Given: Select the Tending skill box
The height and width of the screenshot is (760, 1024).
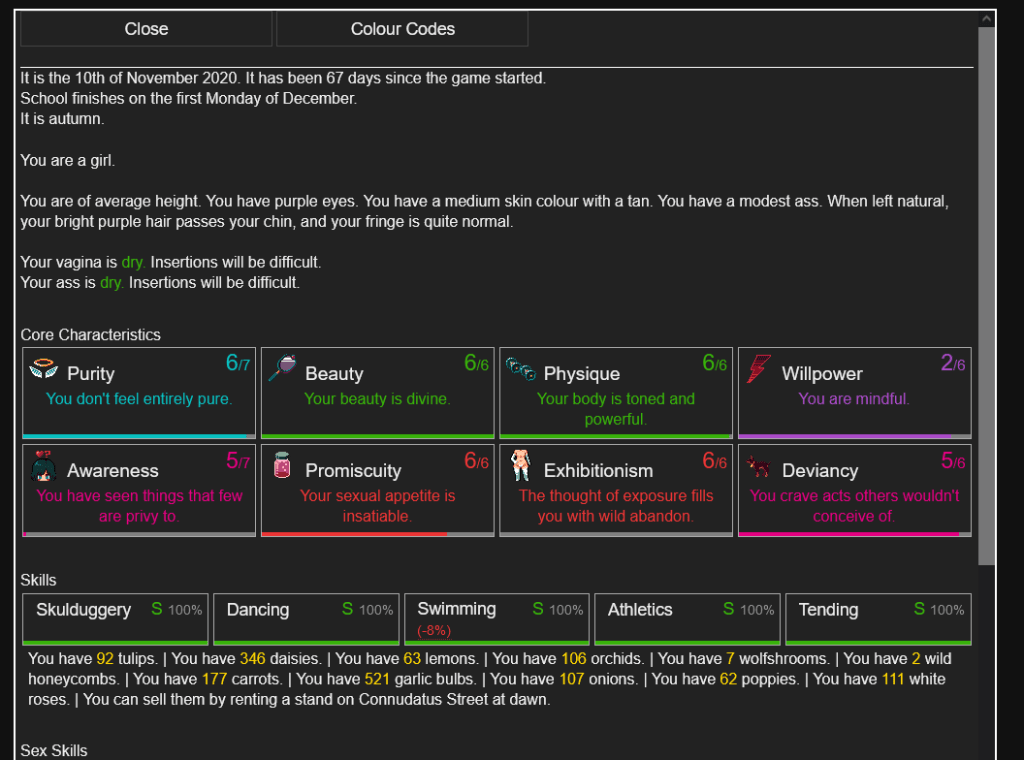Looking at the screenshot, I should (878, 619).
